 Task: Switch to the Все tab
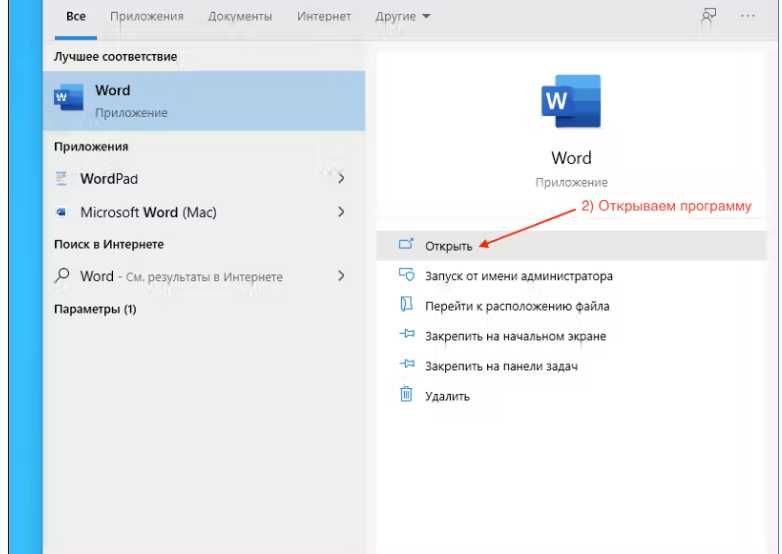click(x=76, y=16)
